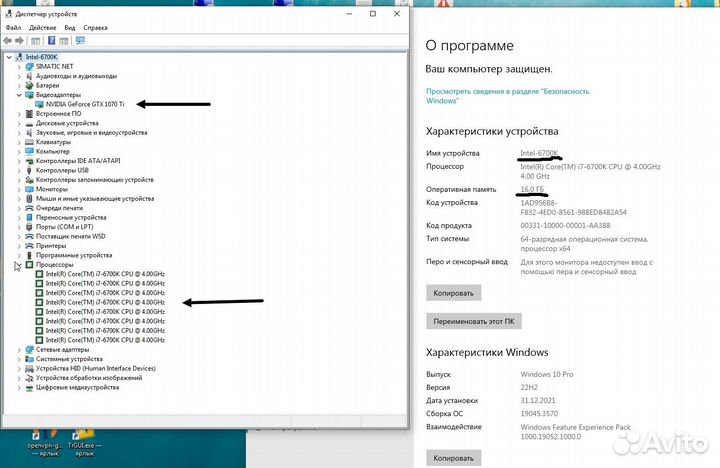The height and width of the screenshot is (468, 720).
Task: Open the Безопасность Windows details link
Action: 507,96
